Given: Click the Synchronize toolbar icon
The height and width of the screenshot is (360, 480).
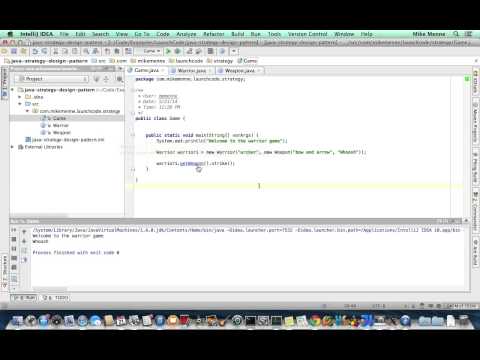Looking at the screenshot, I should click(23, 51).
